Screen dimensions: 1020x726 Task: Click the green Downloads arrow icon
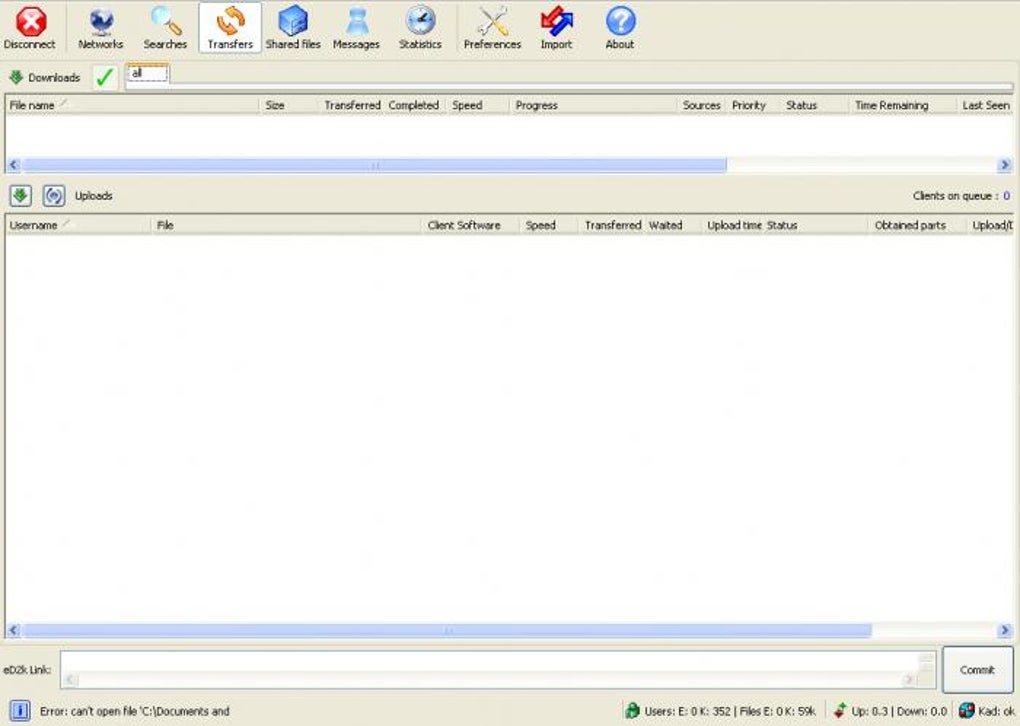(x=16, y=77)
